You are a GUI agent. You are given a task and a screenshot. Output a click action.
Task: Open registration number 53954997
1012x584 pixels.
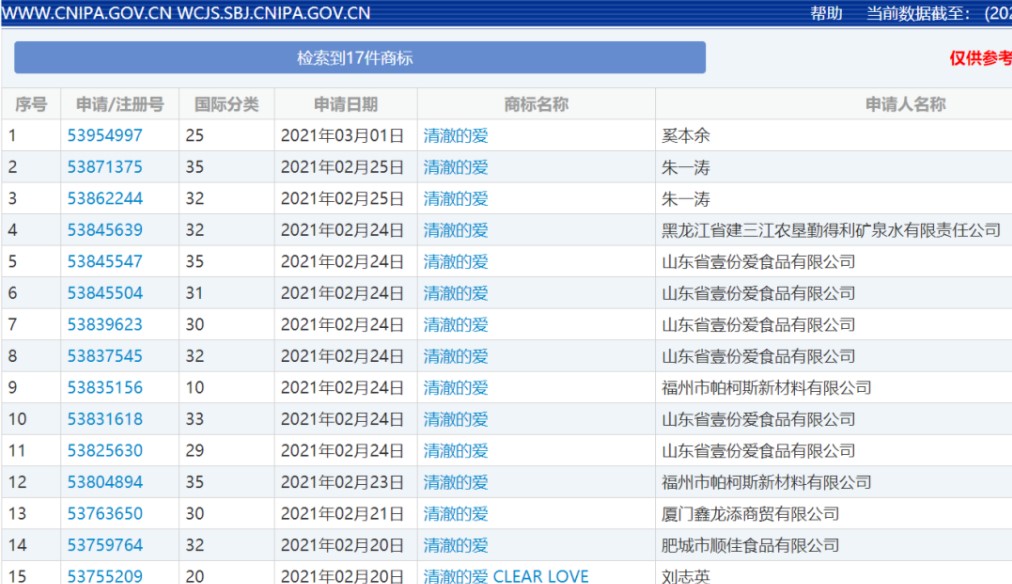(105, 136)
